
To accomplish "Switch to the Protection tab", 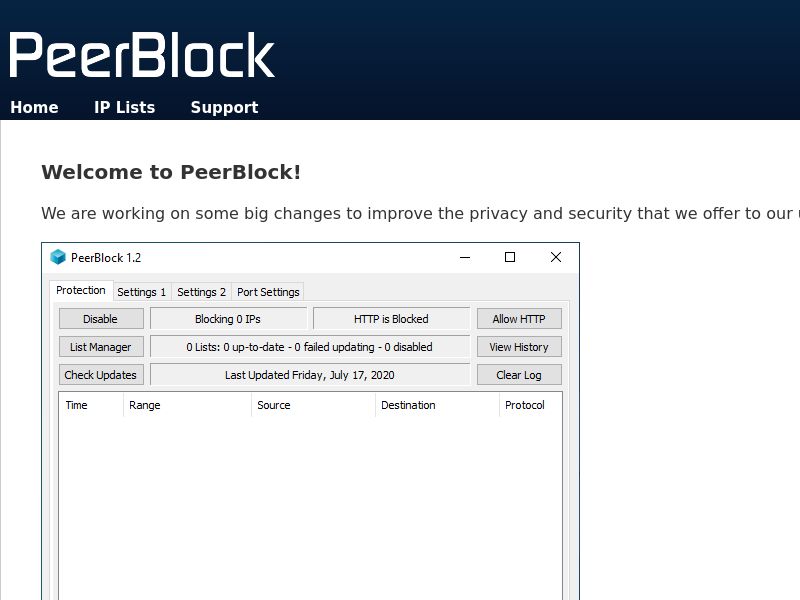I will (80, 291).
